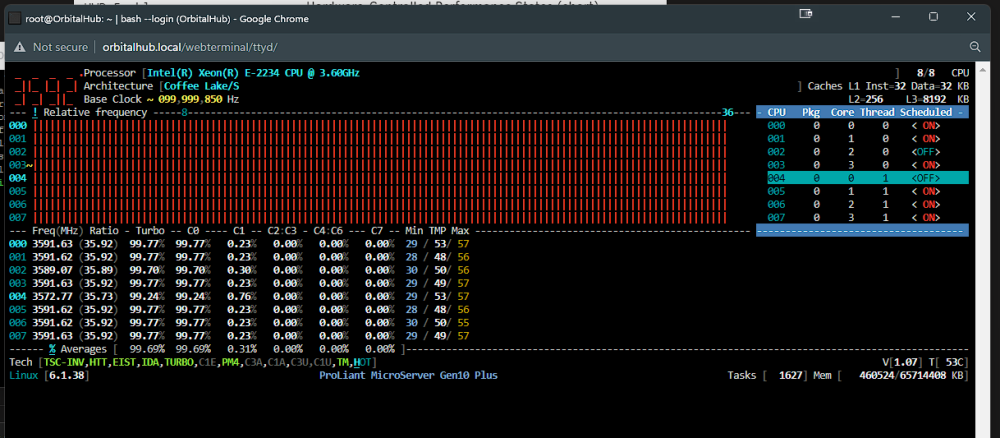
Task: Click the percent symbol before Averages
Action: 52,349
